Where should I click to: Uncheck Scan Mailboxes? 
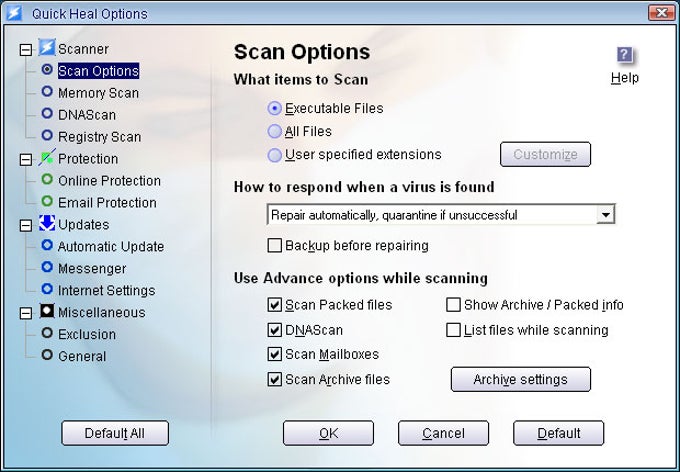275,354
